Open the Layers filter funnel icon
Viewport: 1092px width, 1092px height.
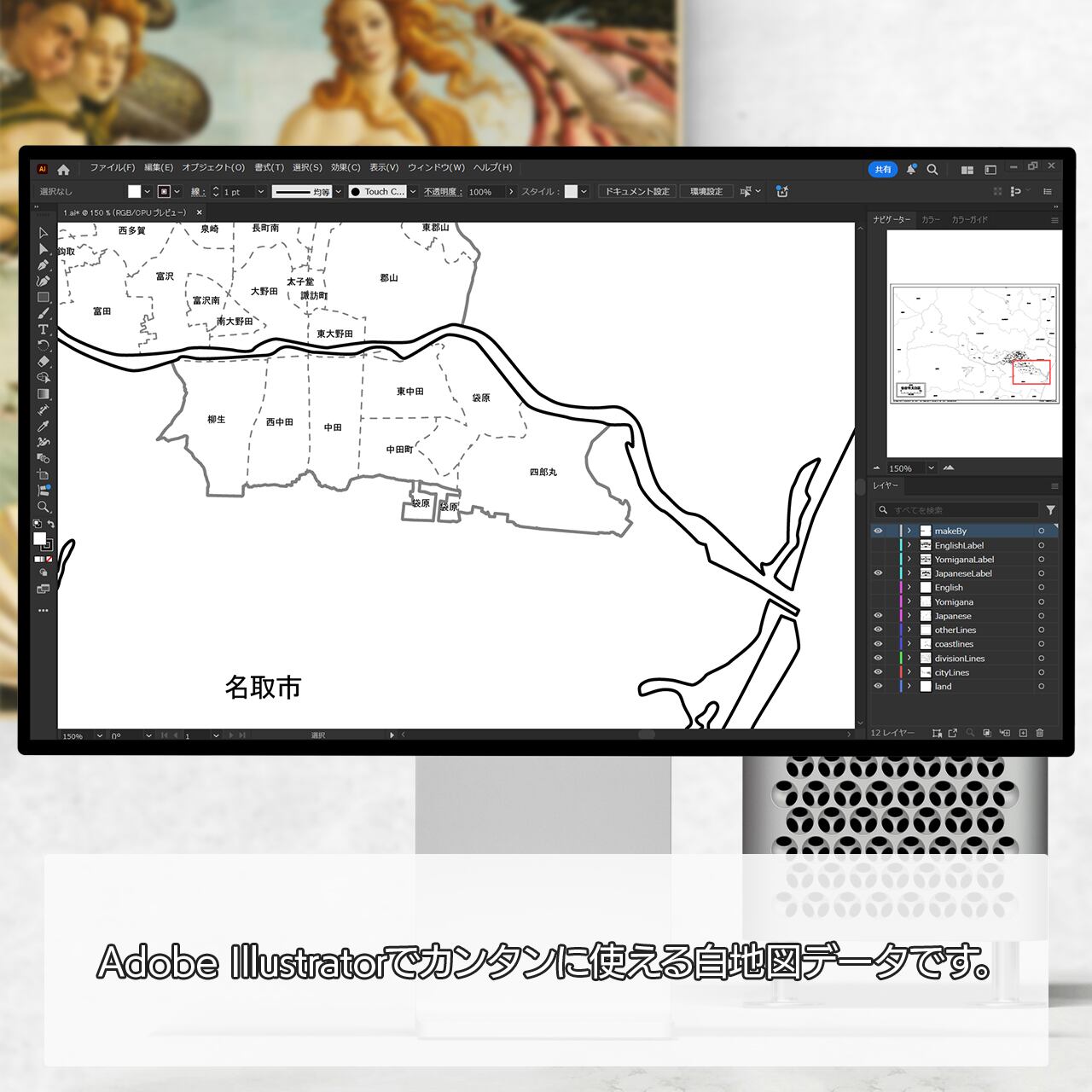point(1051,510)
